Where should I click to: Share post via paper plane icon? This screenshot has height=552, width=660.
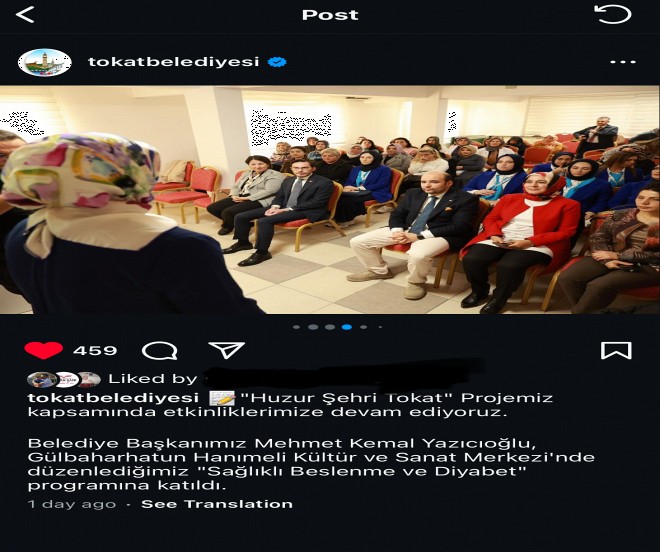point(226,350)
